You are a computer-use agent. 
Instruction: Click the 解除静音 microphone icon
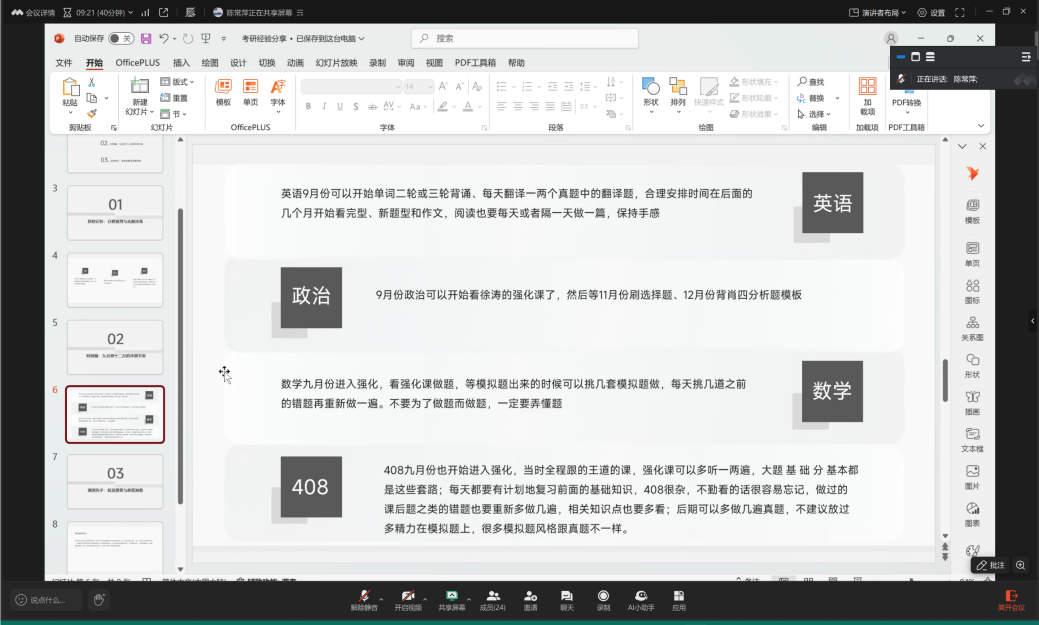pyautogui.click(x=365, y=596)
